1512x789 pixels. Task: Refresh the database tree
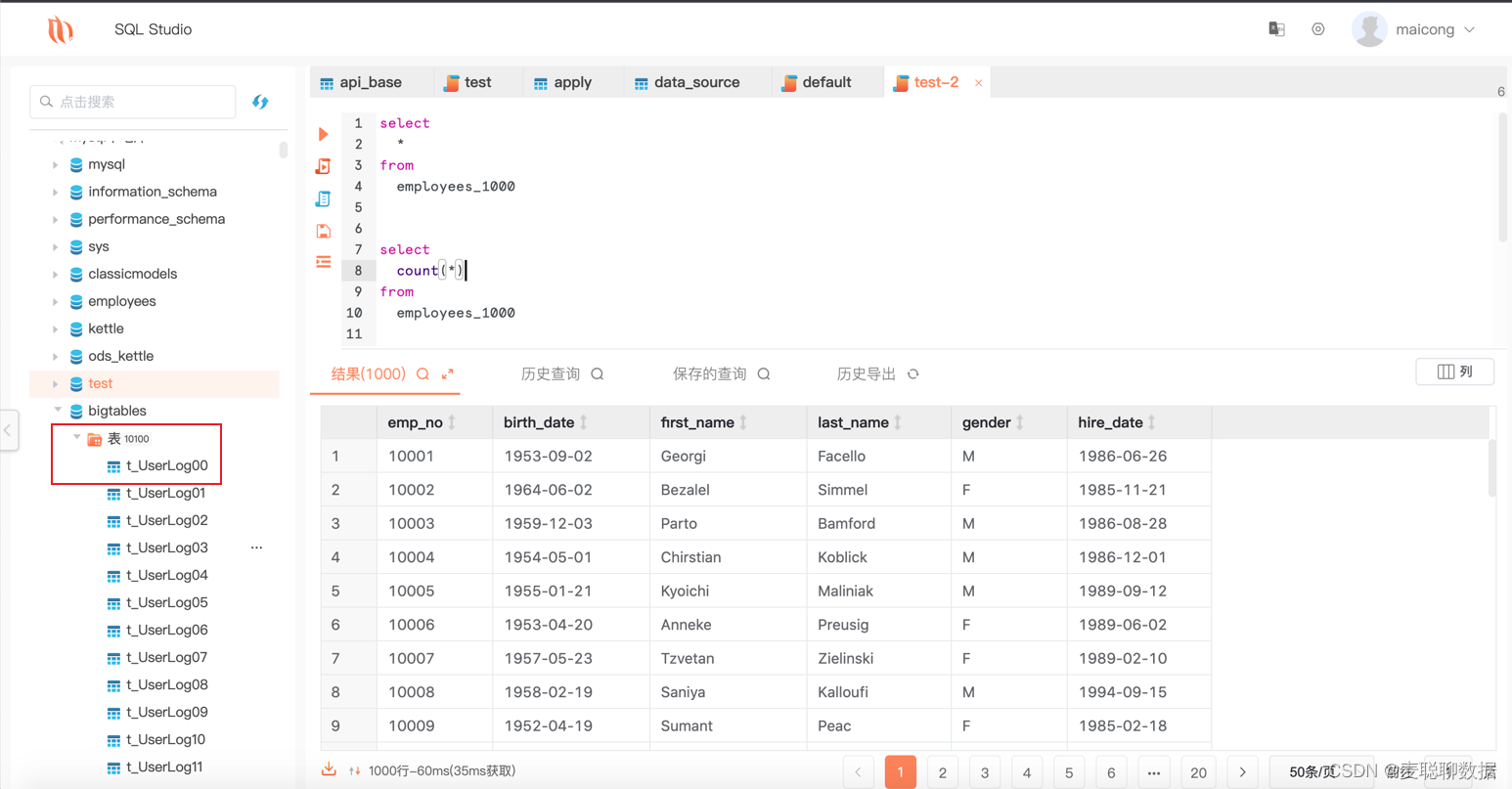pyautogui.click(x=260, y=102)
